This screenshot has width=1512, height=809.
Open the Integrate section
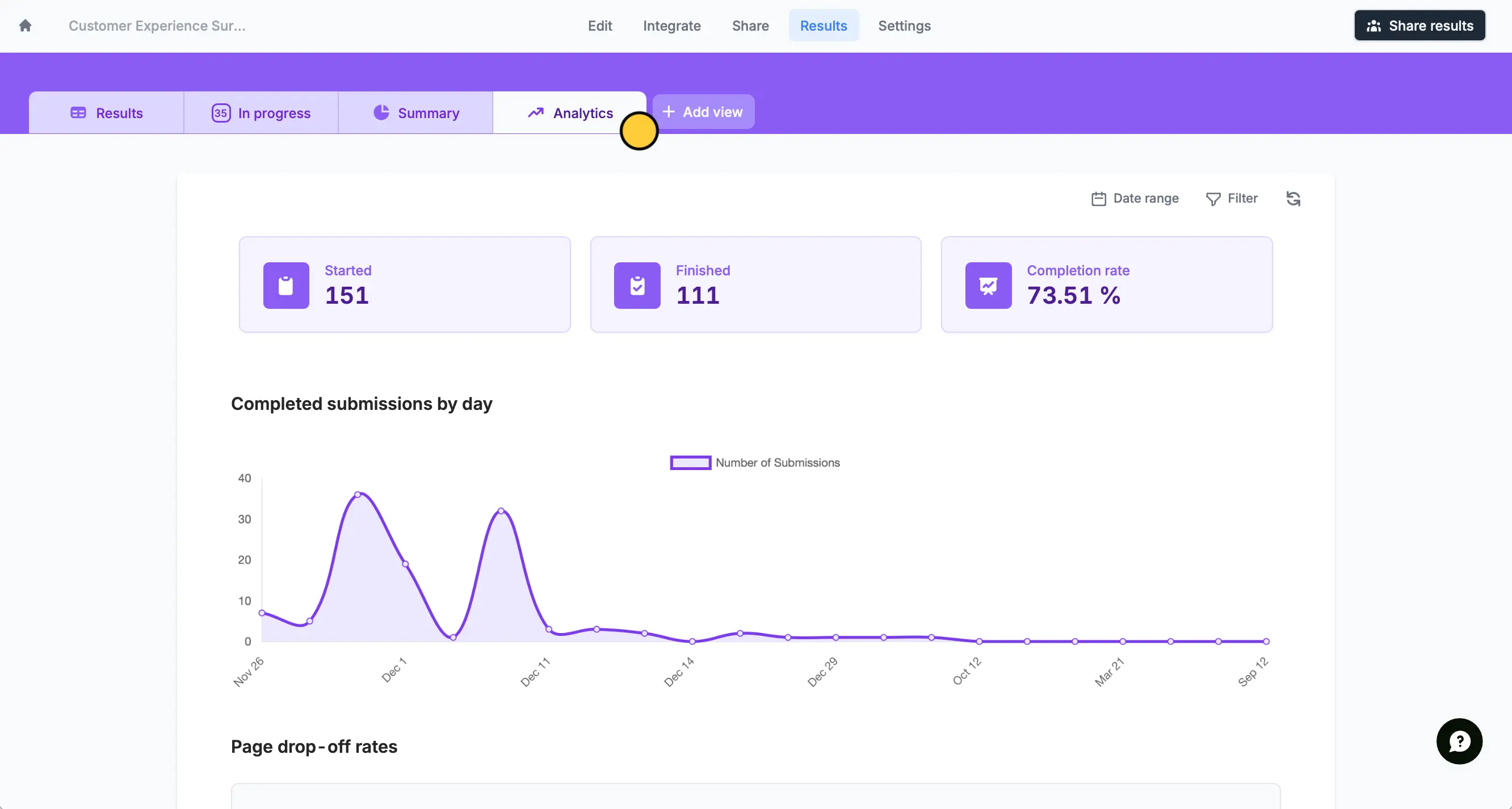pos(671,26)
